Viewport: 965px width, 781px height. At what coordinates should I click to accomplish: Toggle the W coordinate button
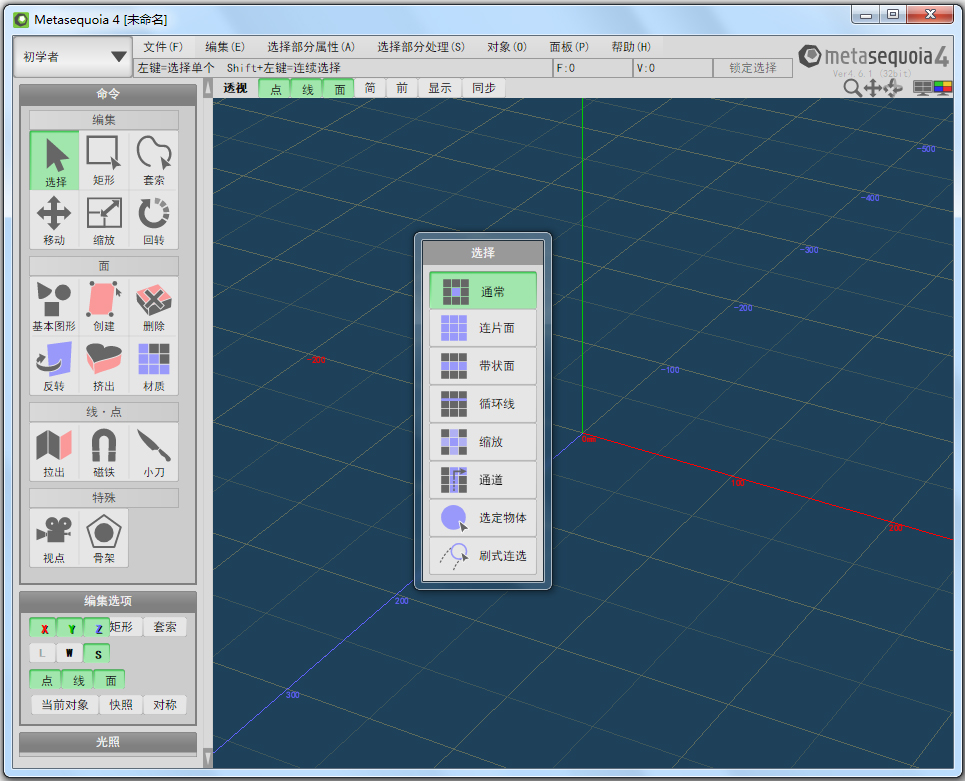pos(69,653)
